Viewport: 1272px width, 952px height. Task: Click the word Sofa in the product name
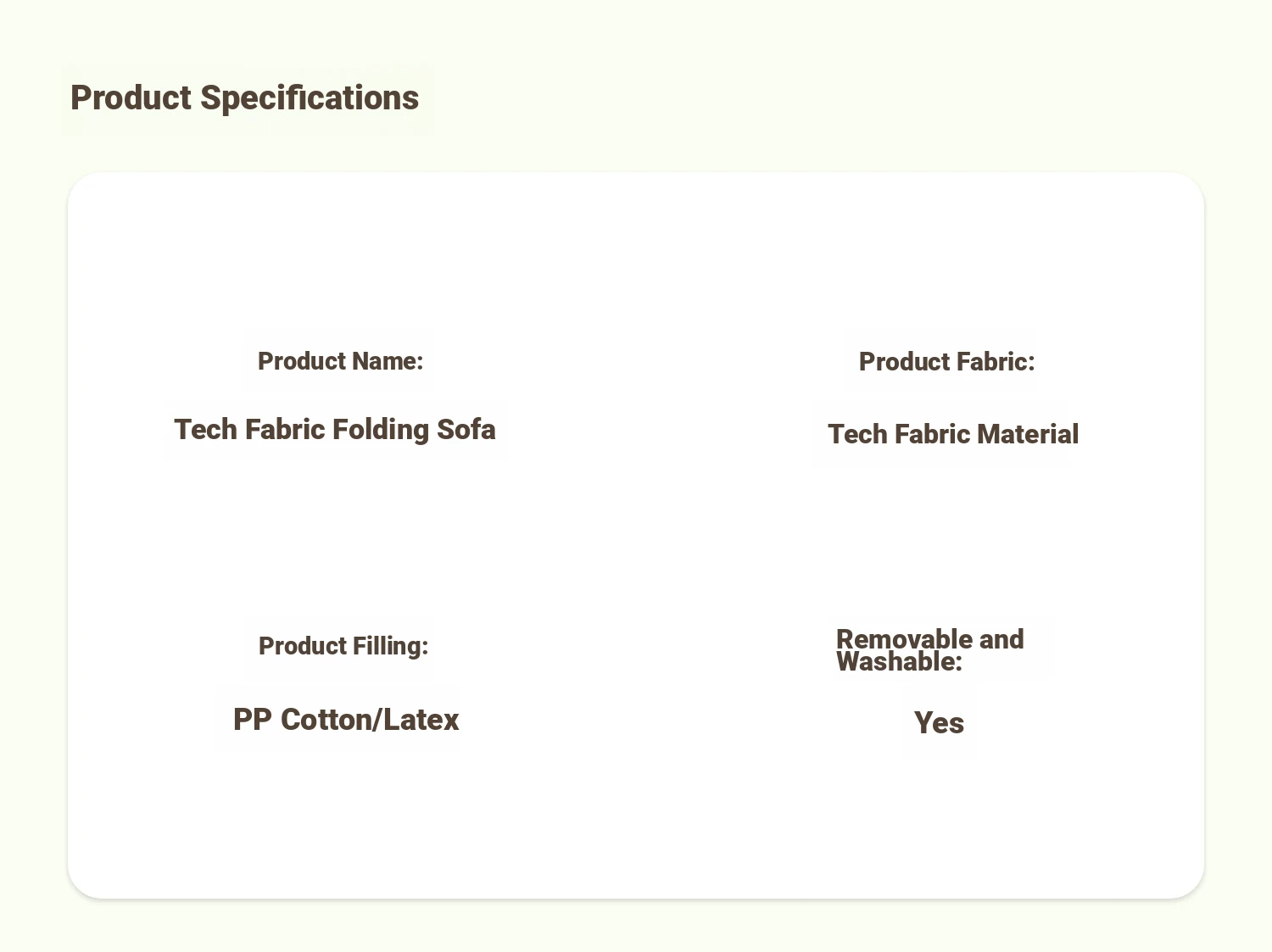pyautogui.click(x=466, y=430)
